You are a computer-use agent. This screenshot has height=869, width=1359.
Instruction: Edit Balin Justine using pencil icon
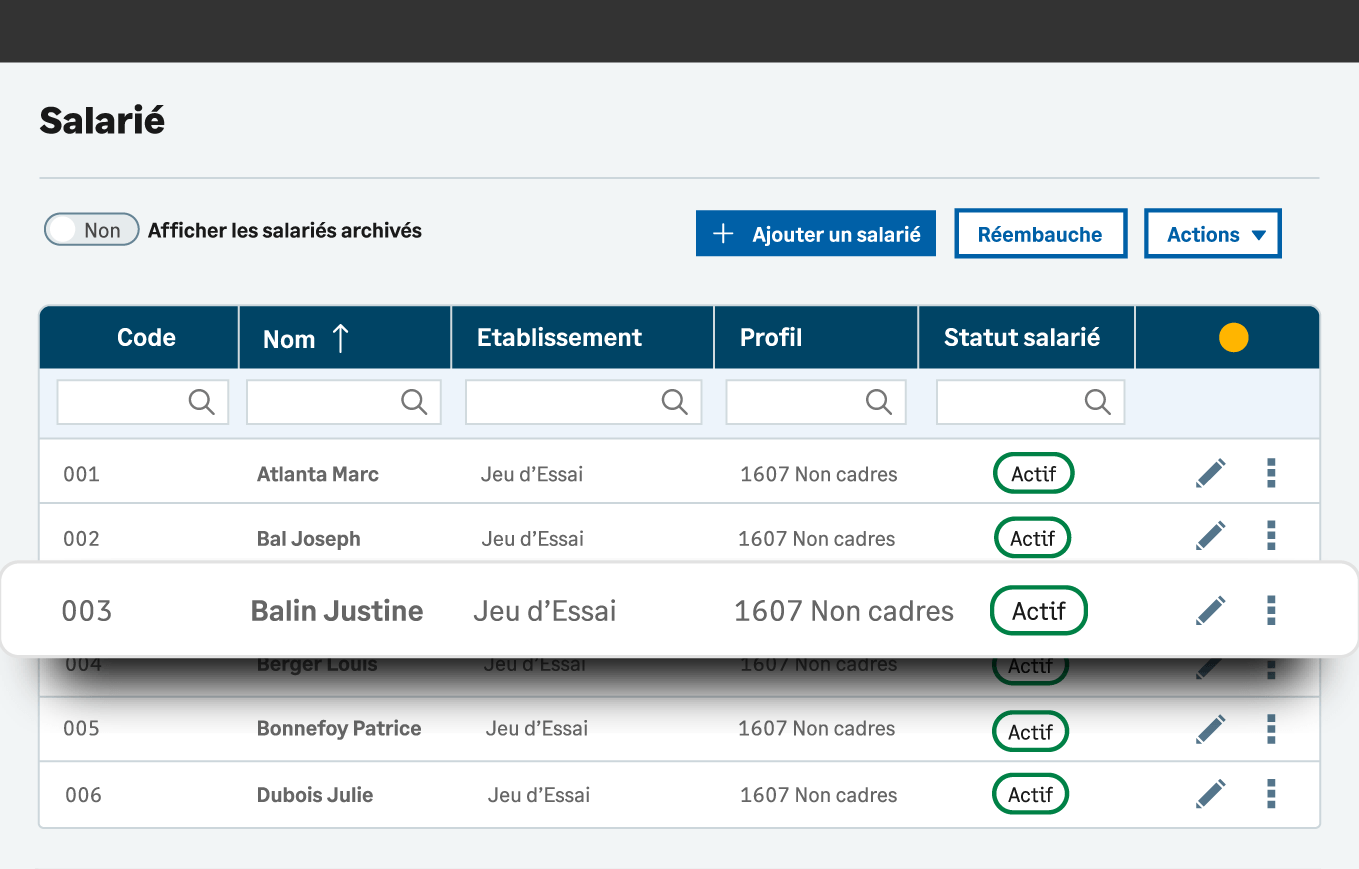pyautogui.click(x=1210, y=610)
